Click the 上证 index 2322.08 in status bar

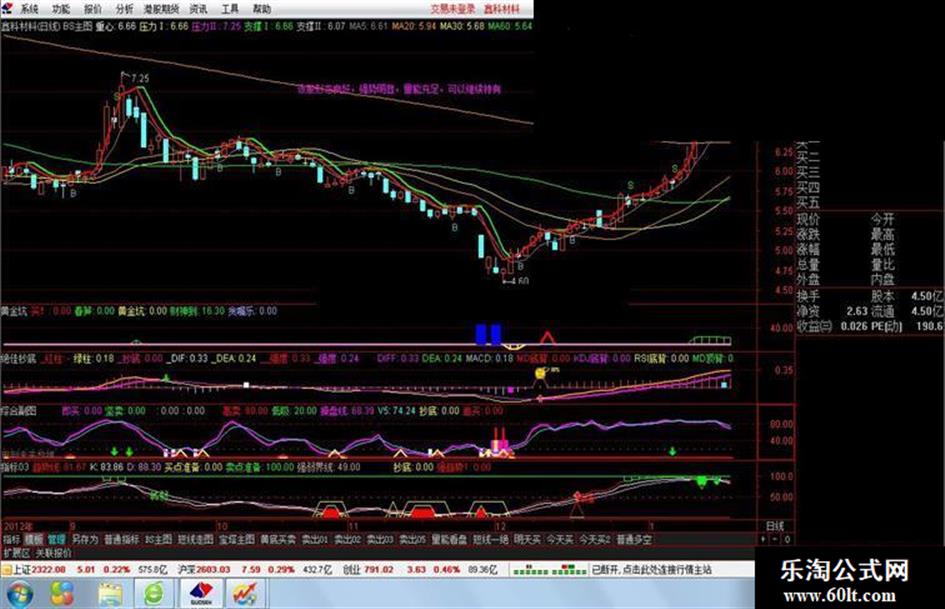[x=39, y=569]
